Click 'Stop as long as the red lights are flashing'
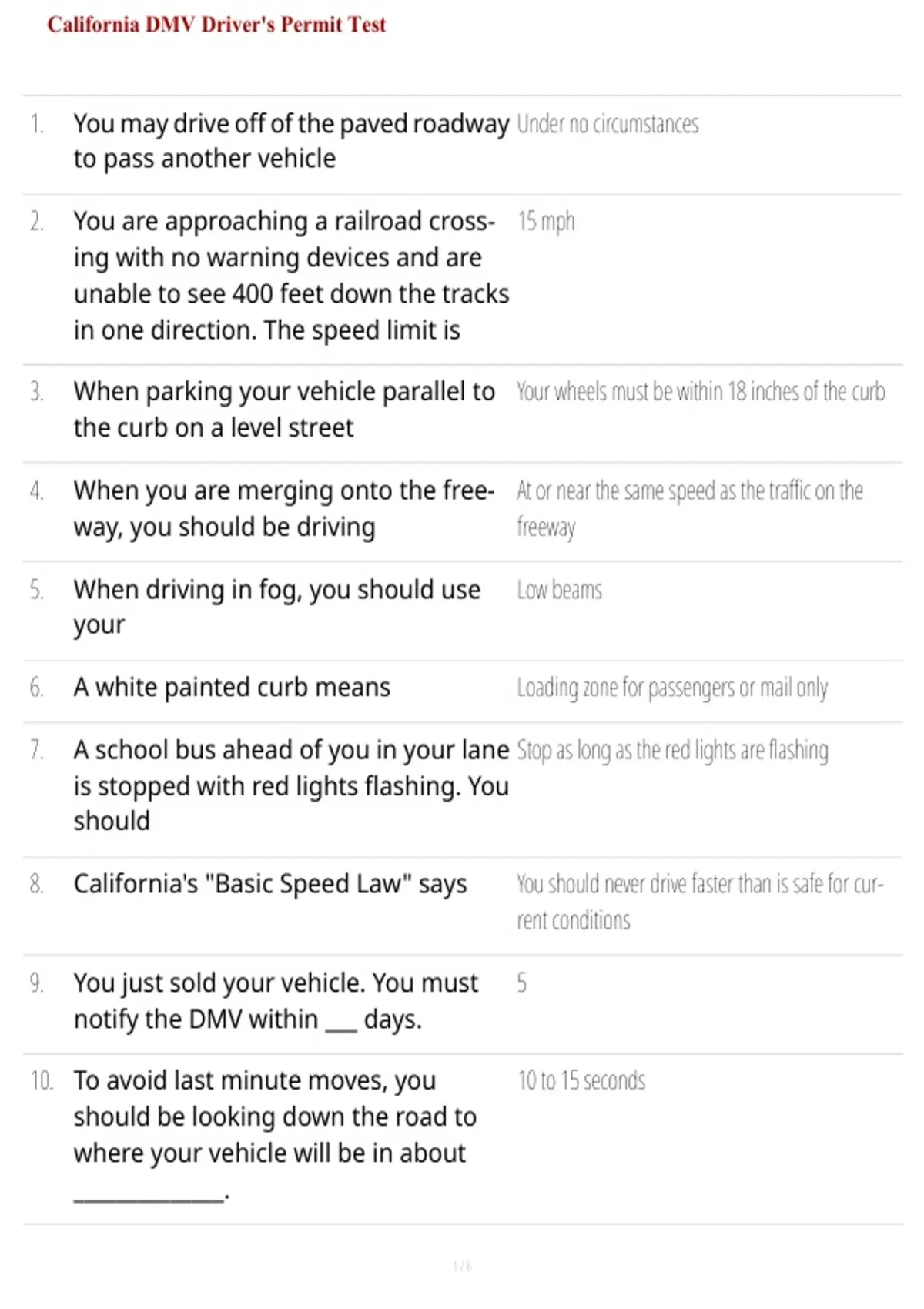Image resolution: width=924 pixels, height=1309 pixels. click(x=673, y=751)
